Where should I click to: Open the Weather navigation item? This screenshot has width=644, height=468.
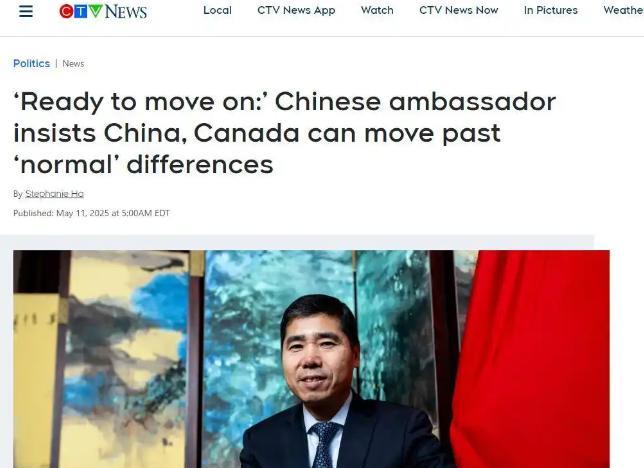tap(623, 10)
